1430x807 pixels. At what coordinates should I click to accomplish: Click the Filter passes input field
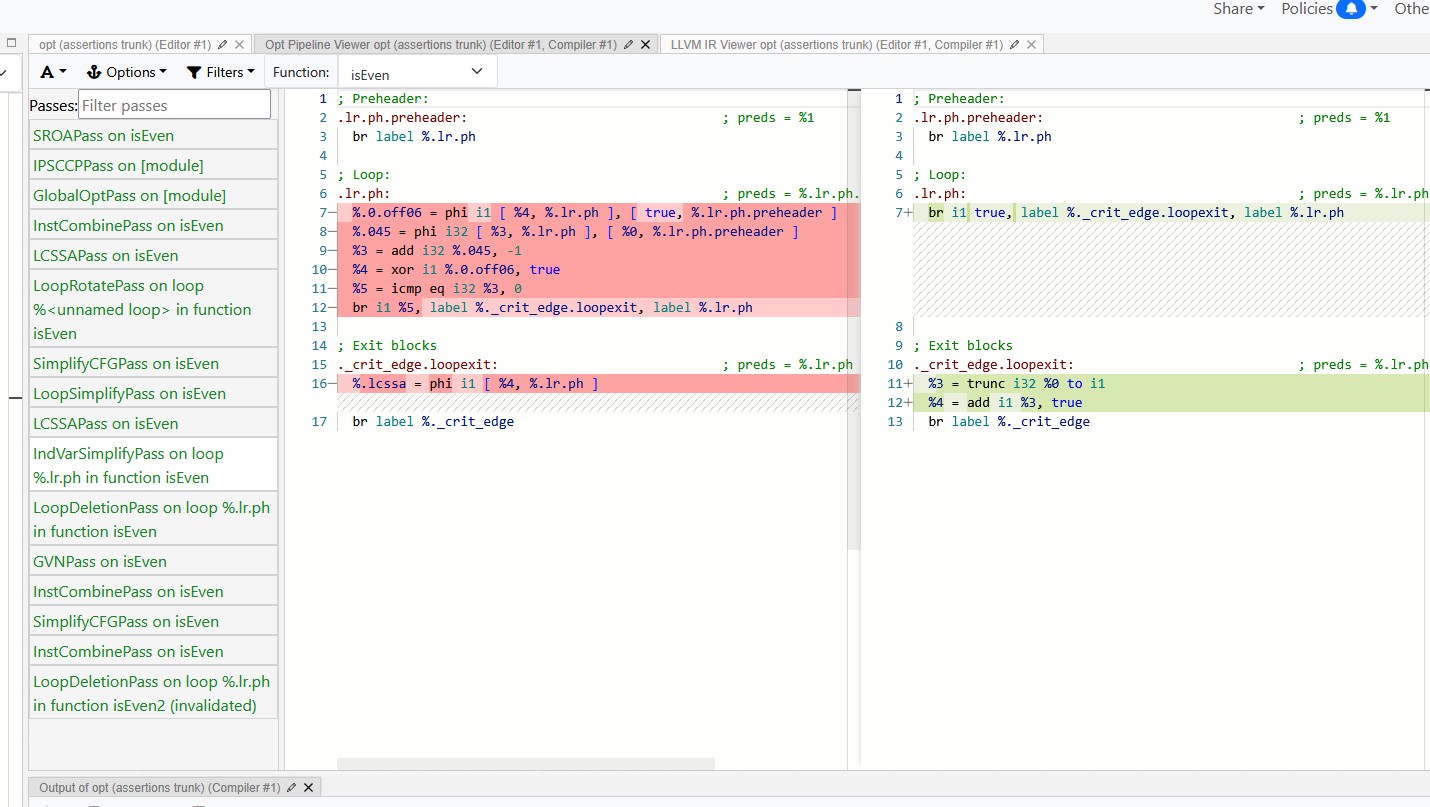(174, 105)
